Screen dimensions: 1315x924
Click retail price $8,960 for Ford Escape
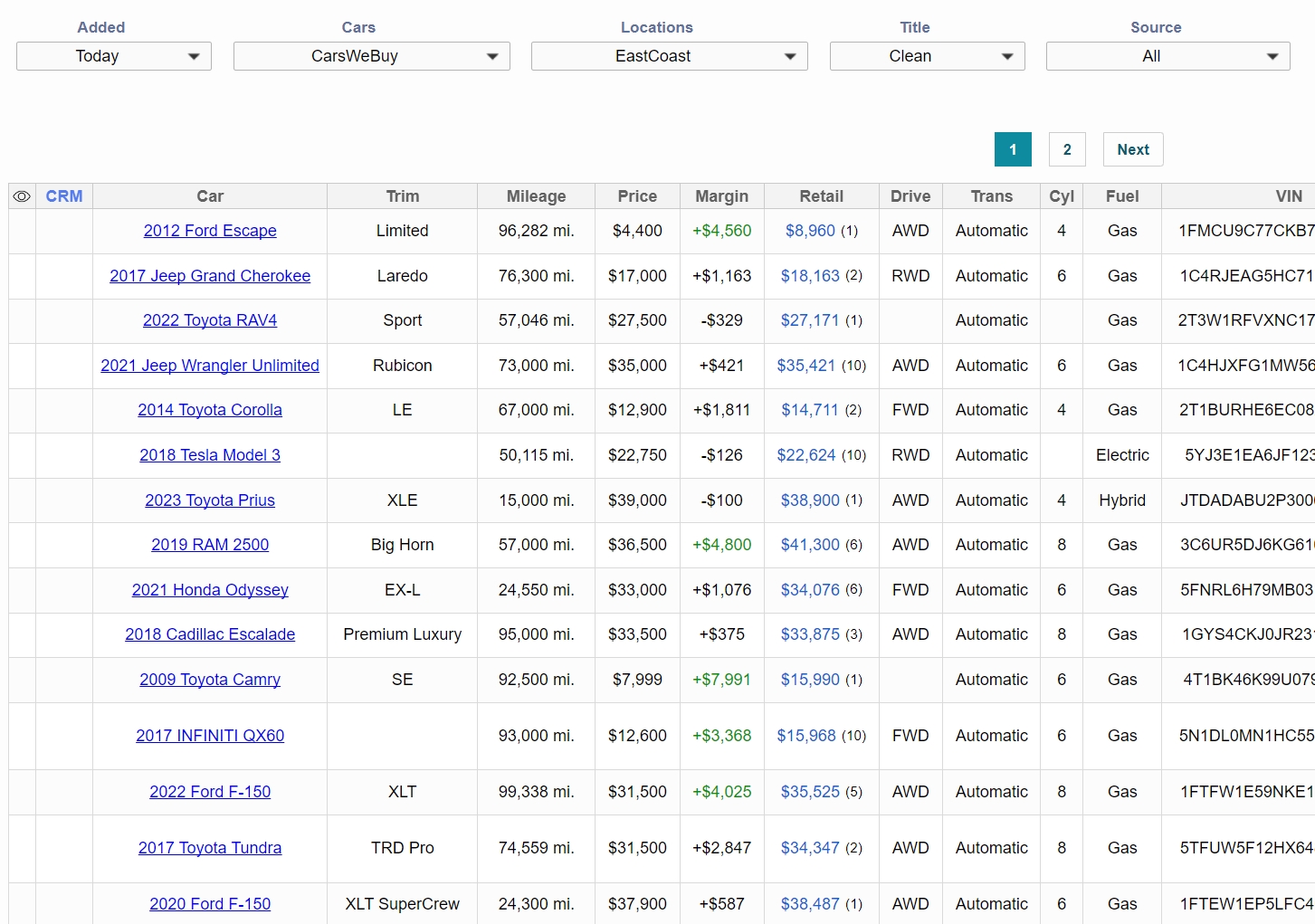(x=810, y=231)
